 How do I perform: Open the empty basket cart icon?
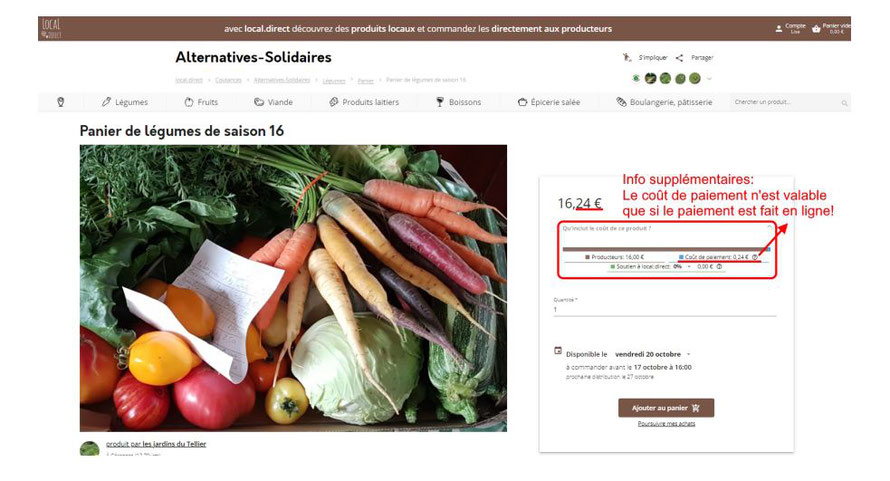pyautogui.click(x=816, y=28)
